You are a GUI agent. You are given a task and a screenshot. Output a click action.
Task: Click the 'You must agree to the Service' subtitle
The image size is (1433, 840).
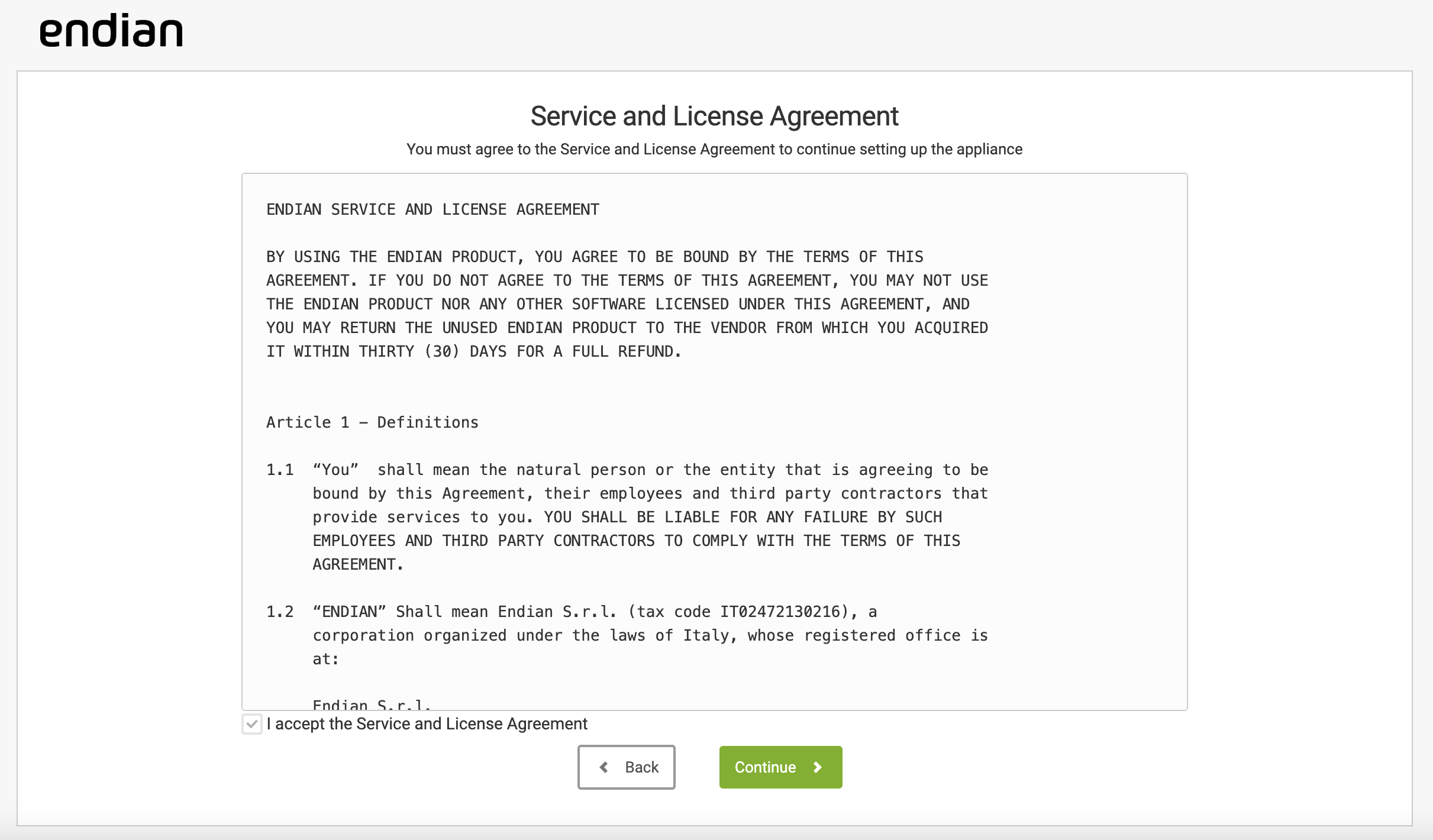pyautogui.click(x=714, y=149)
